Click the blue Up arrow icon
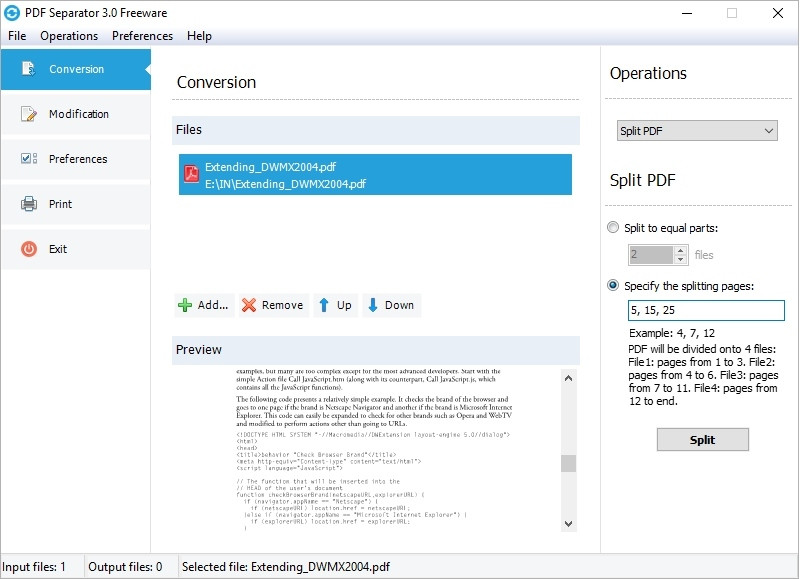This screenshot has height=579, width=800. click(x=323, y=305)
